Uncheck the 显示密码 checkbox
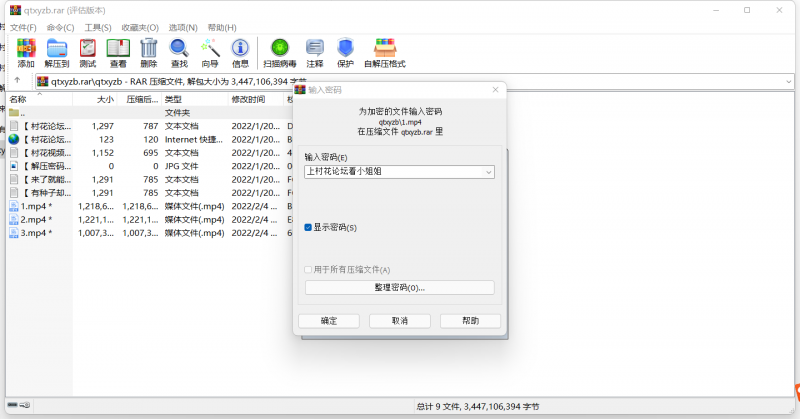This screenshot has height=419, width=800. coord(309,228)
